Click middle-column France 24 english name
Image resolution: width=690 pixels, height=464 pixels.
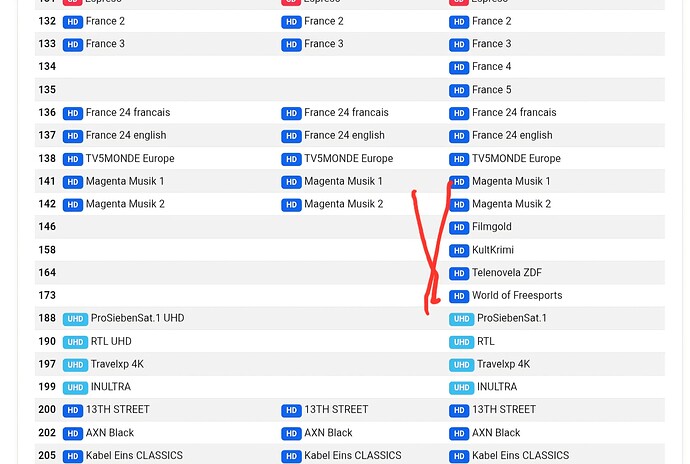tap(345, 136)
